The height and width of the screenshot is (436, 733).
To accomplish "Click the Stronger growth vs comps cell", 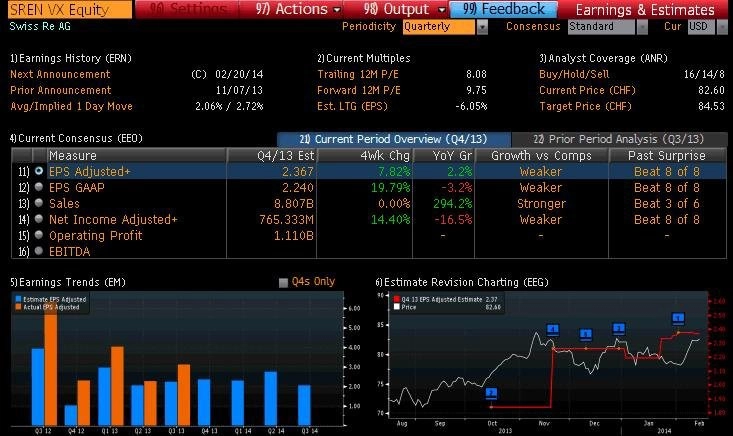I will click(x=541, y=204).
